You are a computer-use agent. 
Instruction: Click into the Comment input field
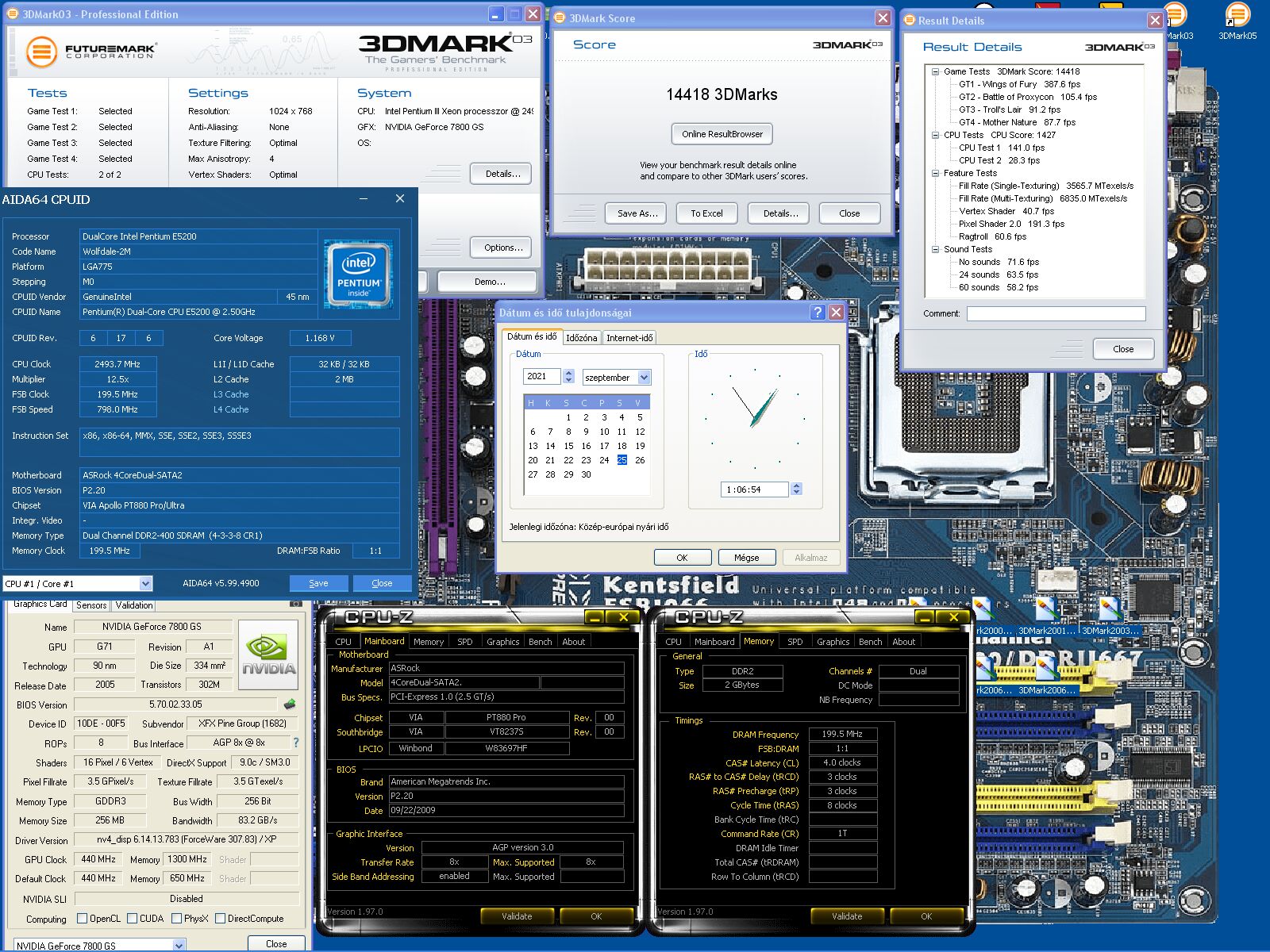(x=1056, y=314)
